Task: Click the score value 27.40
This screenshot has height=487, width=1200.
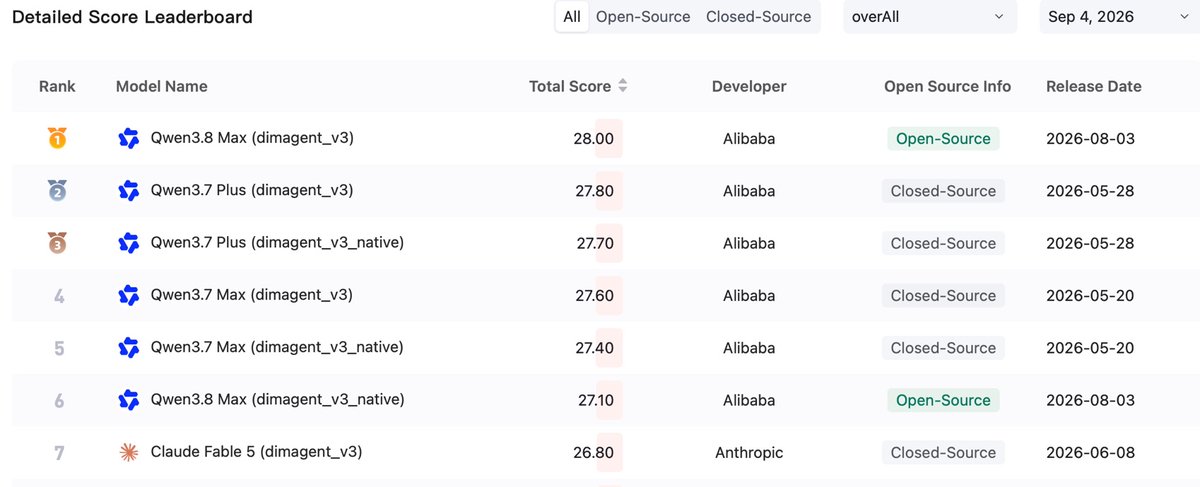Action: pyautogui.click(x=594, y=348)
